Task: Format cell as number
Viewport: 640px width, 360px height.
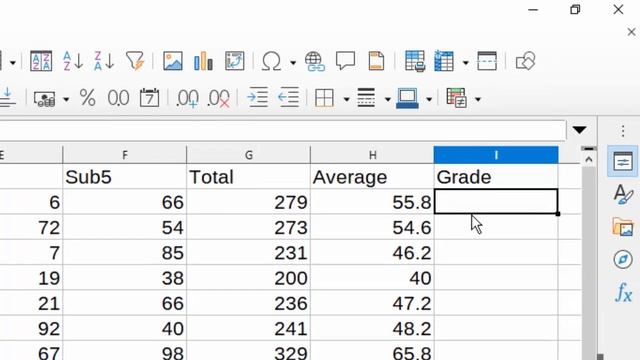Action: coord(118,98)
